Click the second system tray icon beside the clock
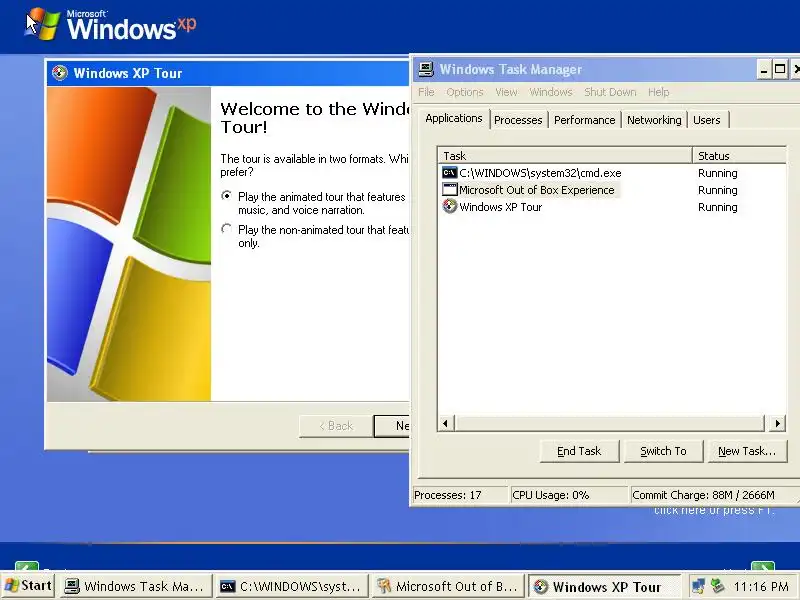 click(717, 585)
